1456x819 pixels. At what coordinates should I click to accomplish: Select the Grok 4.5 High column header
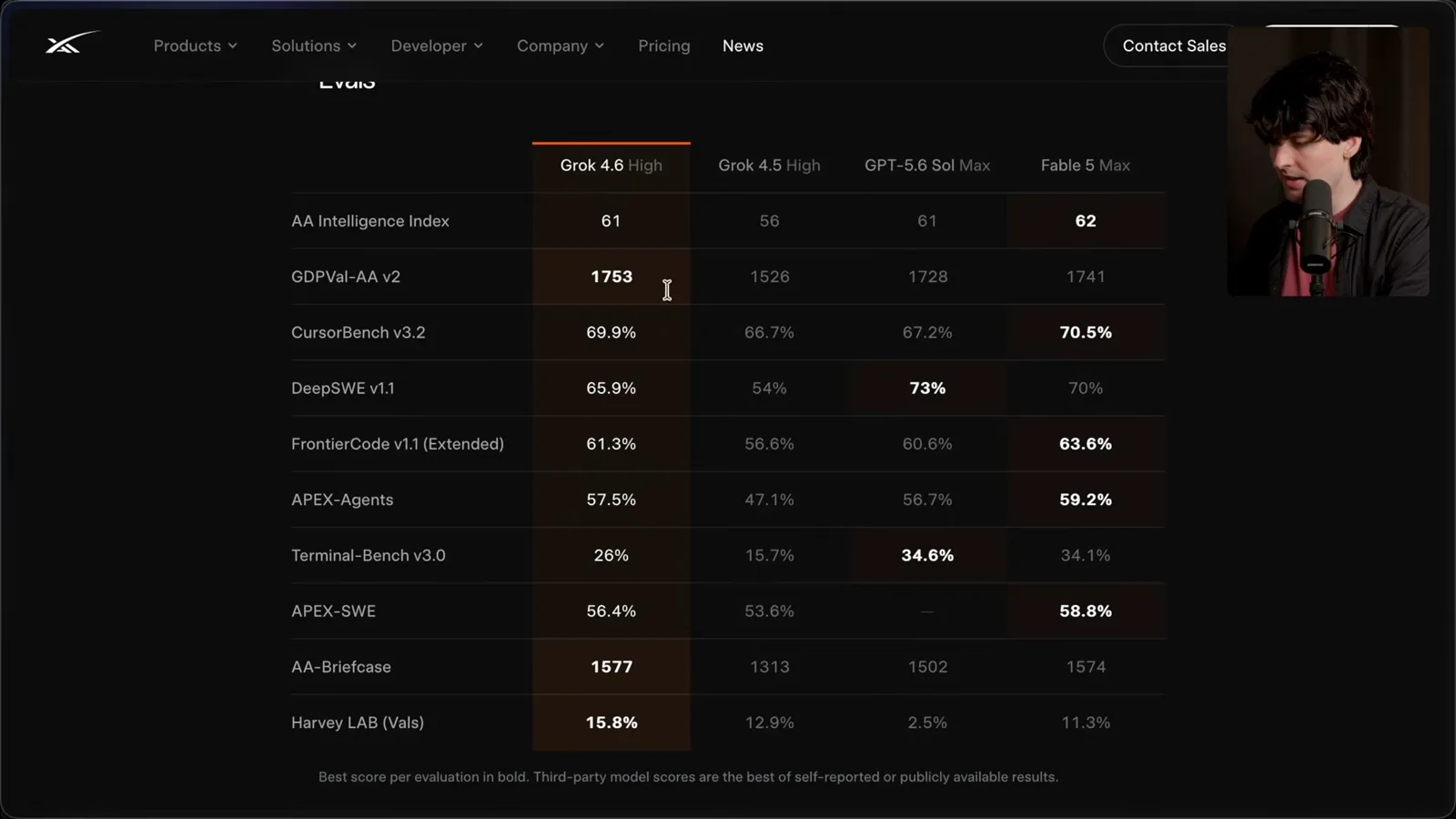[769, 166]
